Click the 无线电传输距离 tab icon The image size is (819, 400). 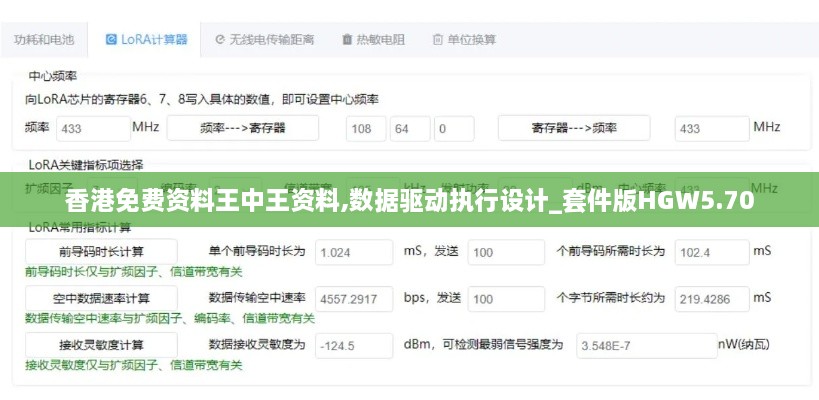point(220,40)
